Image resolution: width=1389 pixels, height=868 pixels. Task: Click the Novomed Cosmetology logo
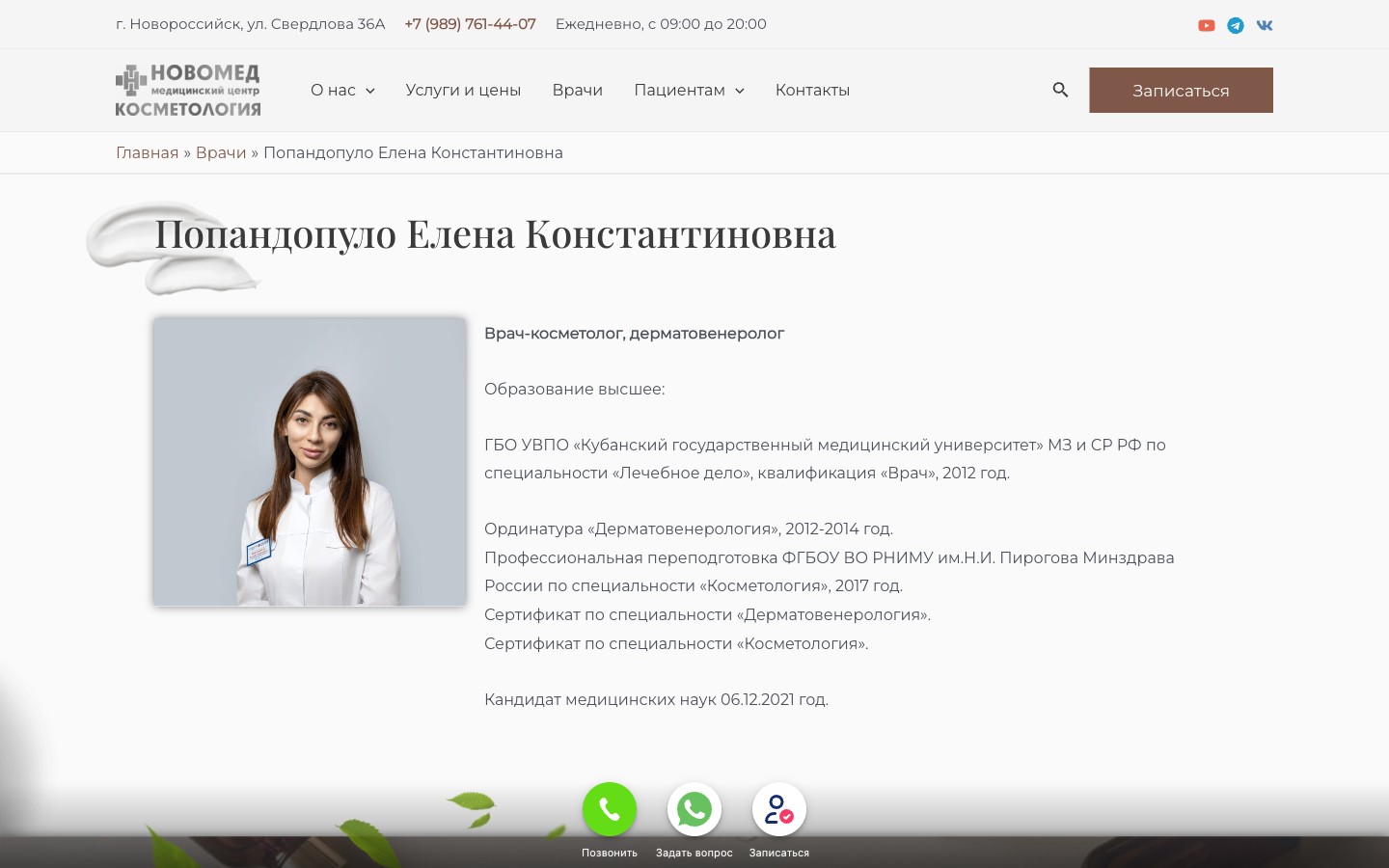[188, 91]
